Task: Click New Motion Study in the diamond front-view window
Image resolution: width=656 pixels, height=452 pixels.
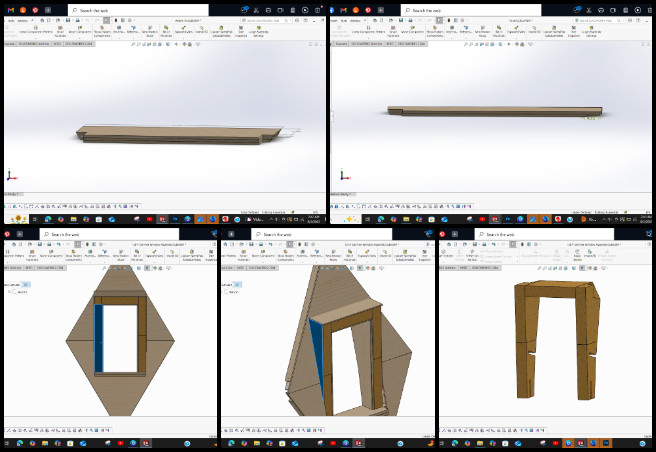Action: tap(121, 254)
